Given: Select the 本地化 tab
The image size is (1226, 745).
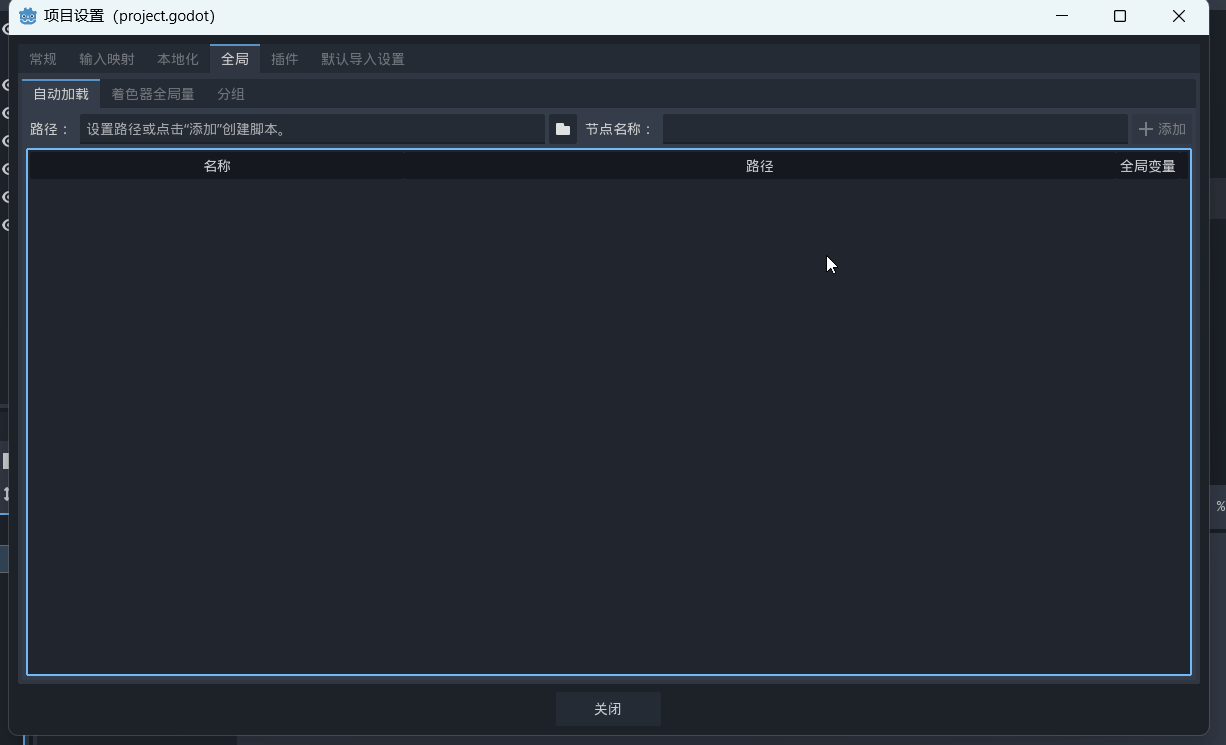Looking at the screenshot, I should 178,59.
